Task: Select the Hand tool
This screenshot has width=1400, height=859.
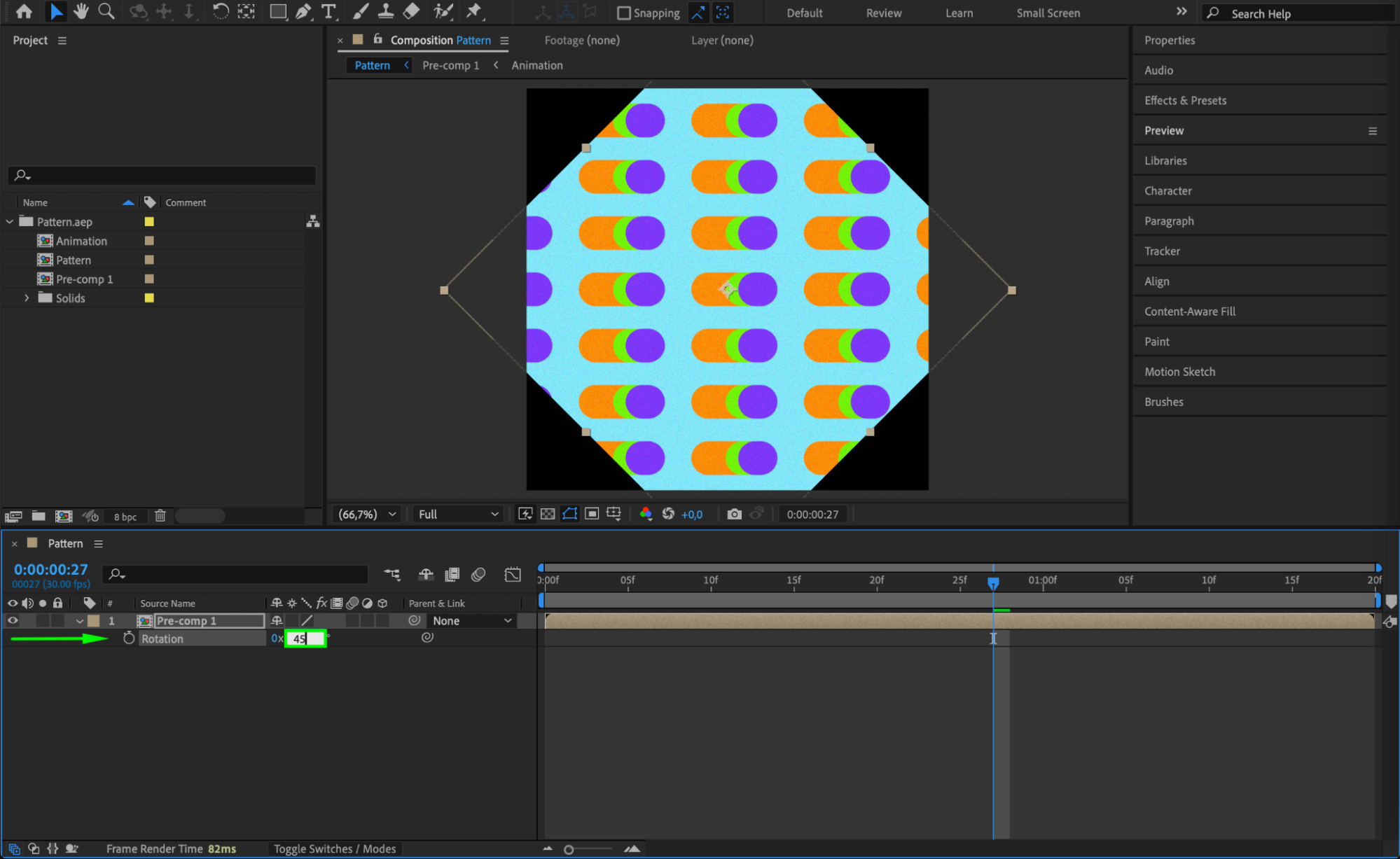Action: (x=81, y=11)
